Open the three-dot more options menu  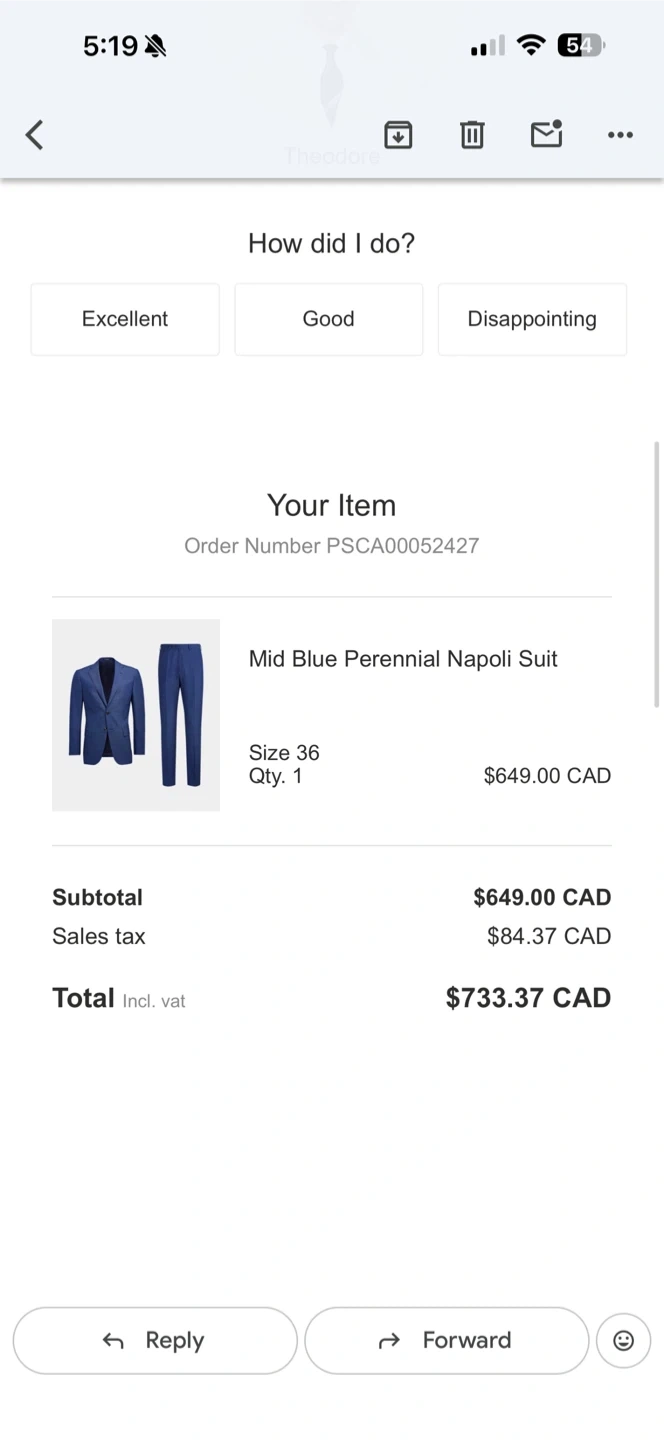pos(620,135)
